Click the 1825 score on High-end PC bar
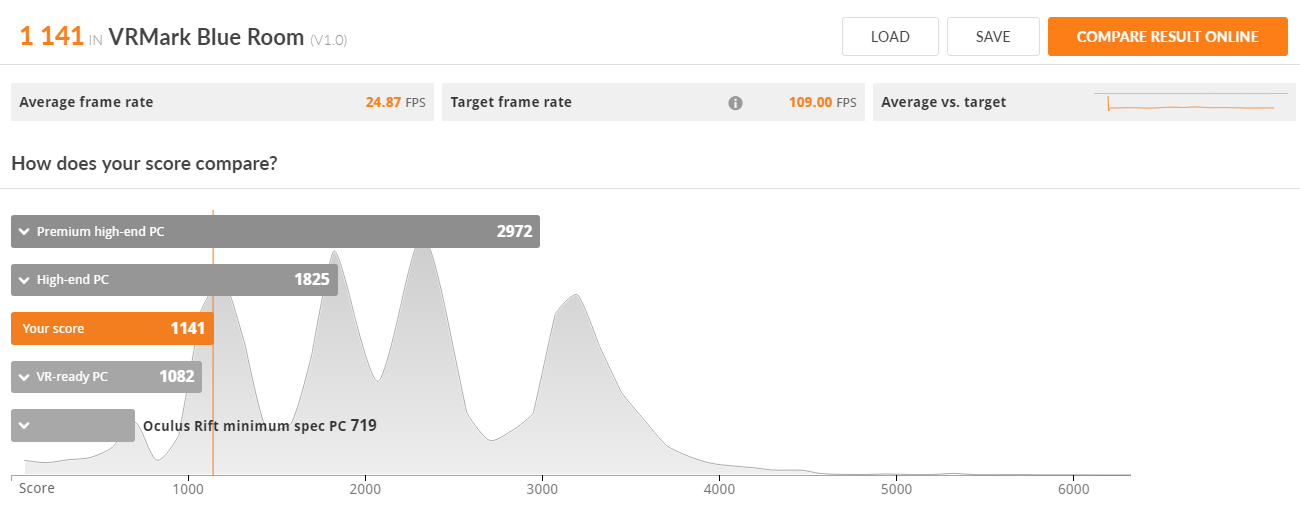1300x521 pixels. coord(311,280)
